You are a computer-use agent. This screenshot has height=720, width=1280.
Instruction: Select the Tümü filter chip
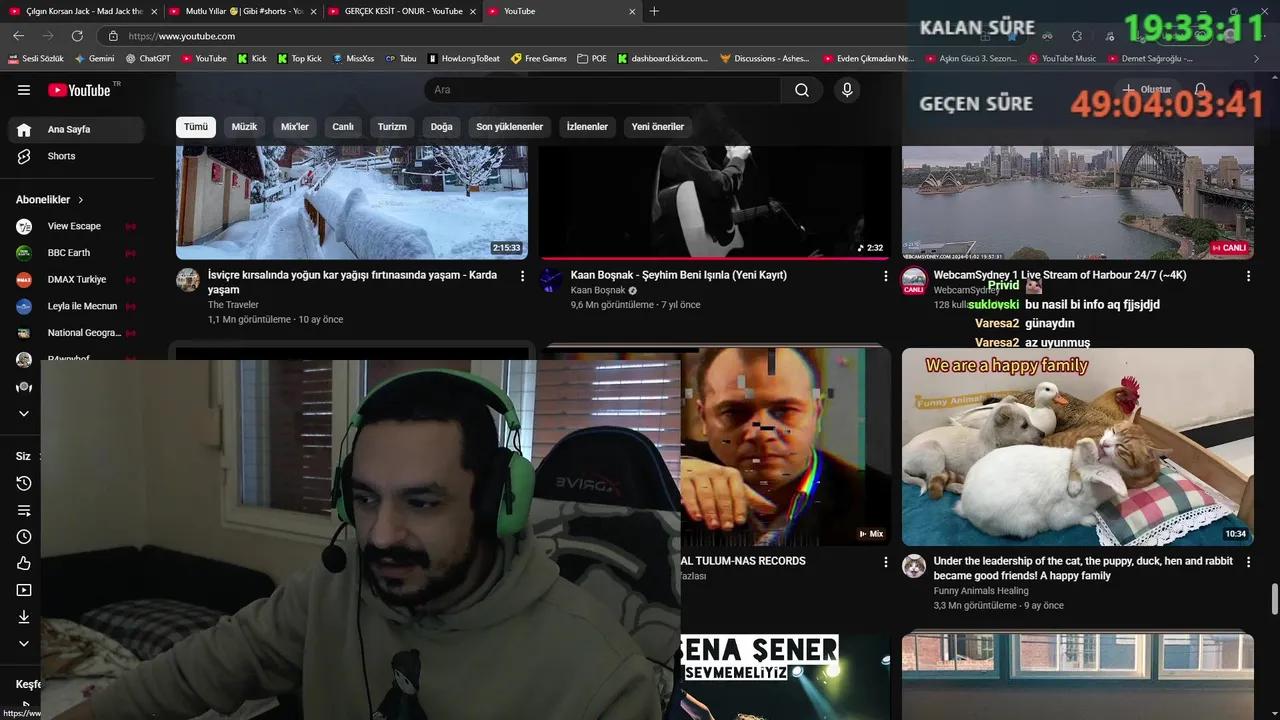click(196, 127)
